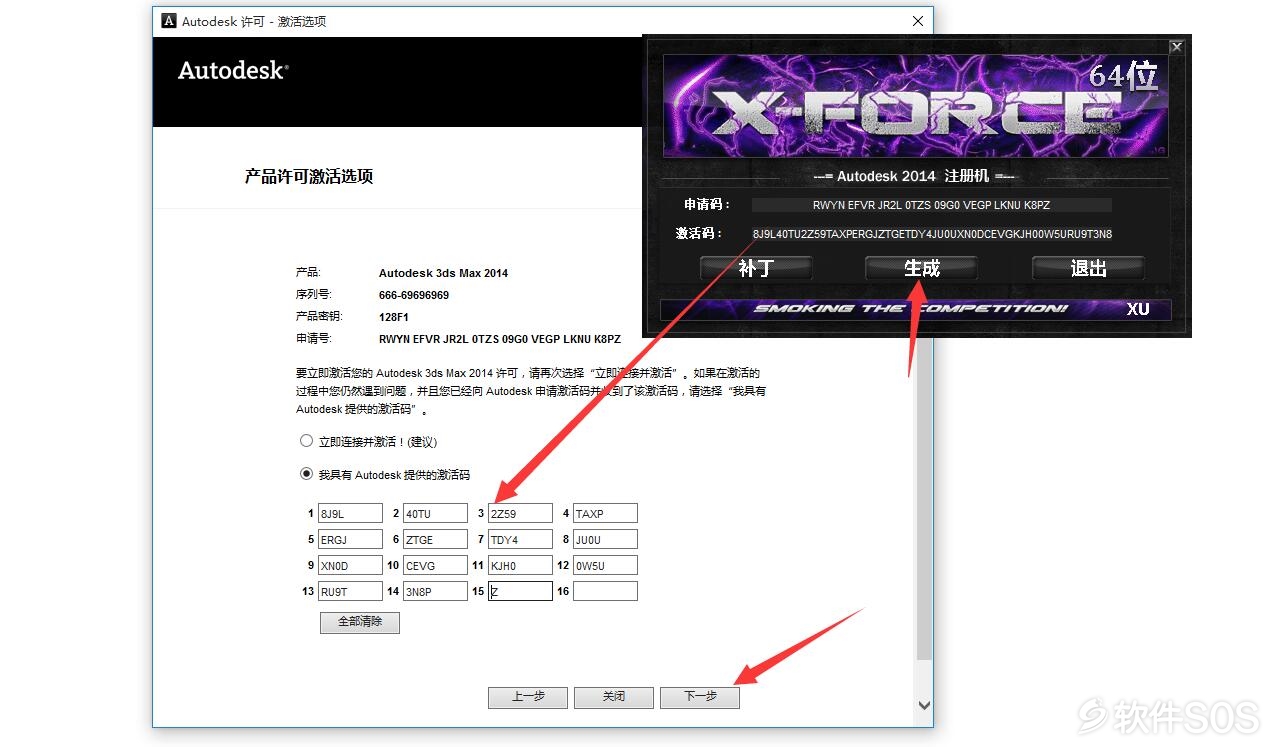Screen dimensions: 1277x747
Task: Click the 全部清除 button
Action: click(360, 622)
